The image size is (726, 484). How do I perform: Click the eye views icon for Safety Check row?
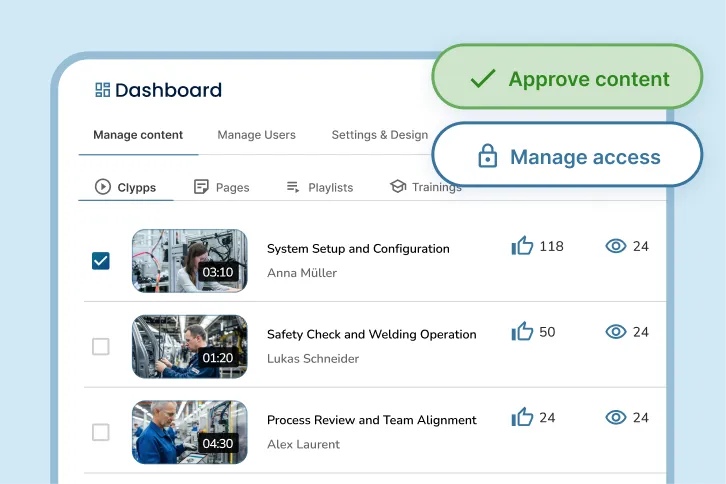coord(616,332)
